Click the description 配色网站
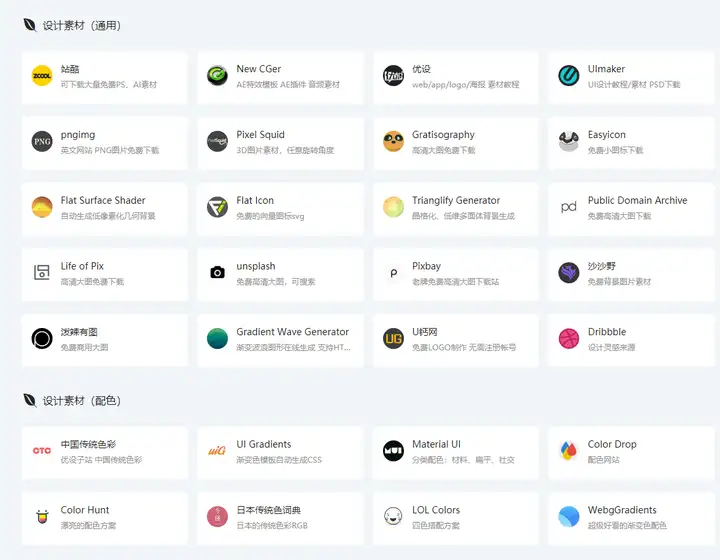 click(x=603, y=459)
